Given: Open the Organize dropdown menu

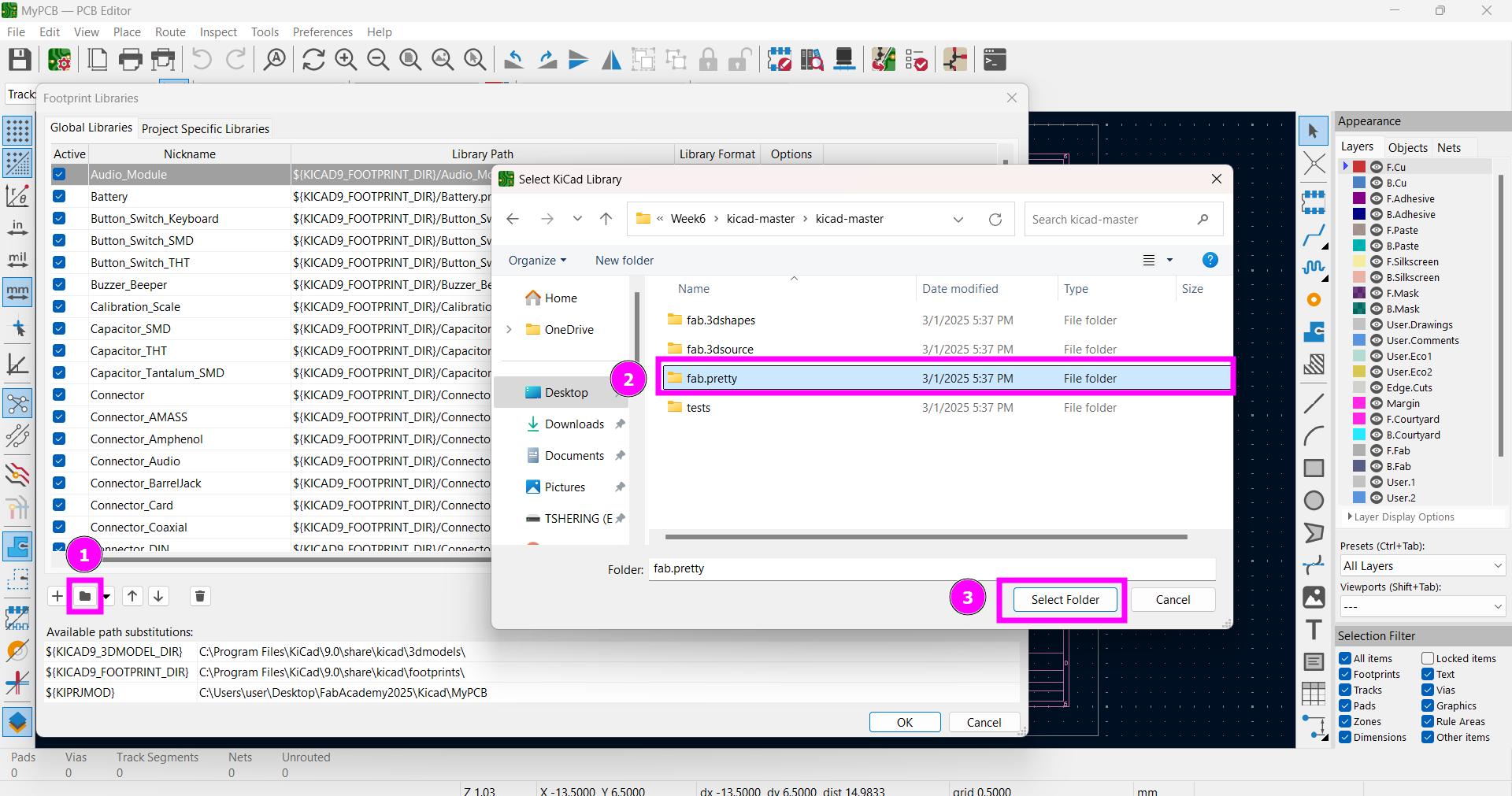Looking at the screenshot, I should click(x=537, y=260).
